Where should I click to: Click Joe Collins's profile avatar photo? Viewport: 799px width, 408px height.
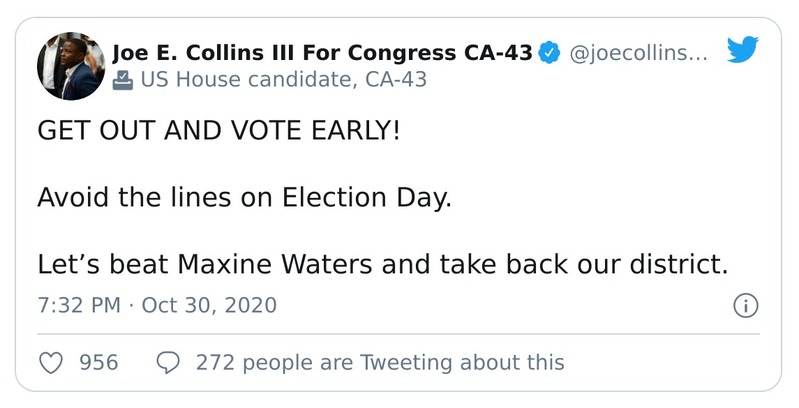pos(70,66)
